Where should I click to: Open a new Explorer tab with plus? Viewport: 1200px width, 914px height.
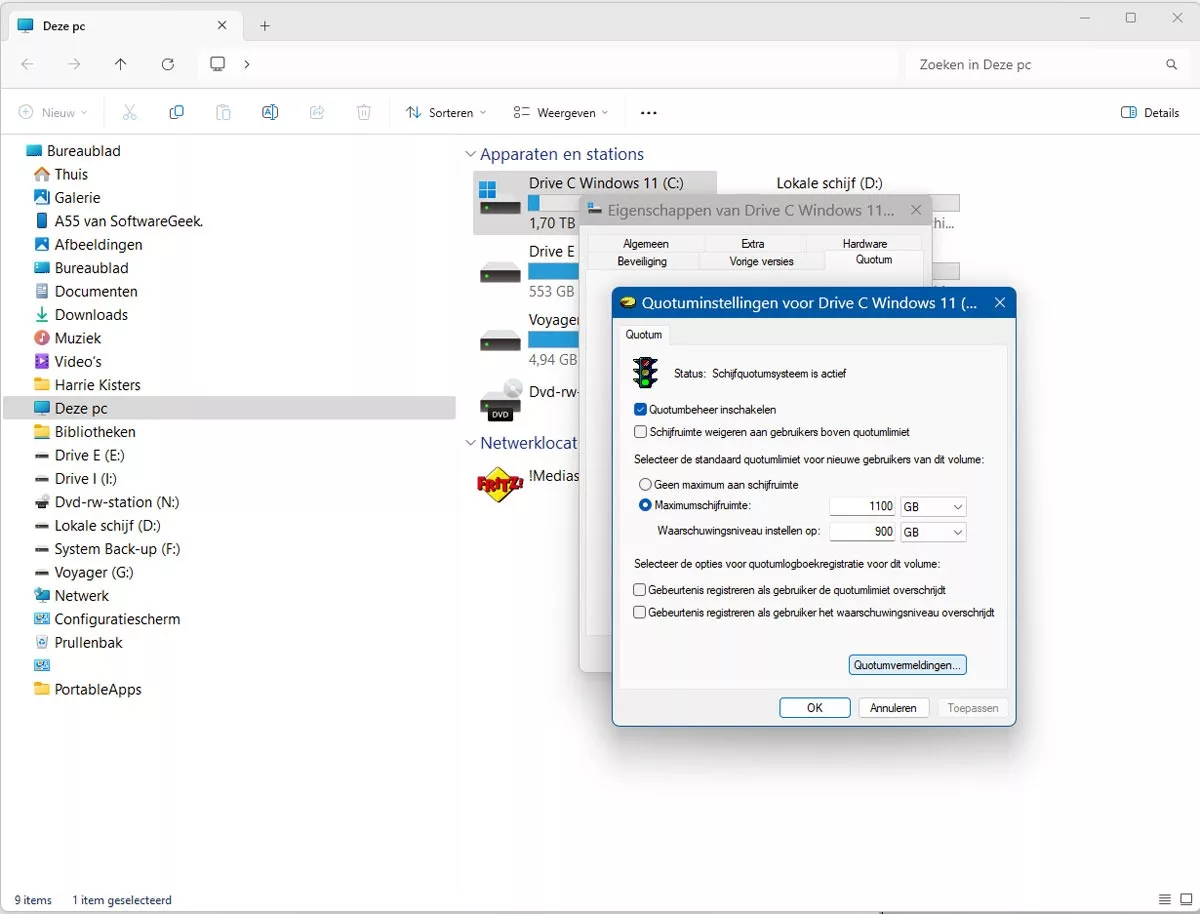point(265,26)
